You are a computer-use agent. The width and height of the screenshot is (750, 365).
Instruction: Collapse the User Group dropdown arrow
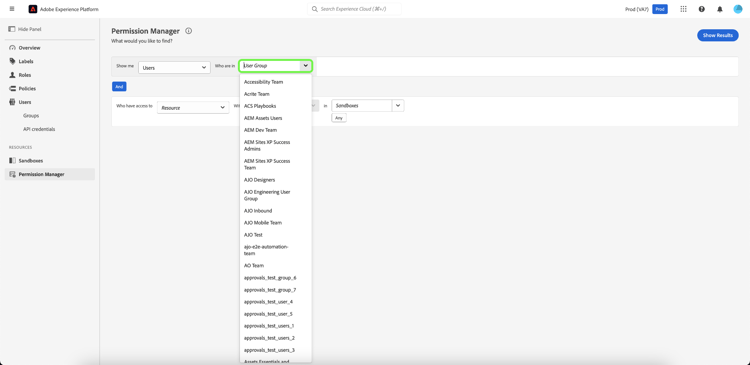point(305,66)
